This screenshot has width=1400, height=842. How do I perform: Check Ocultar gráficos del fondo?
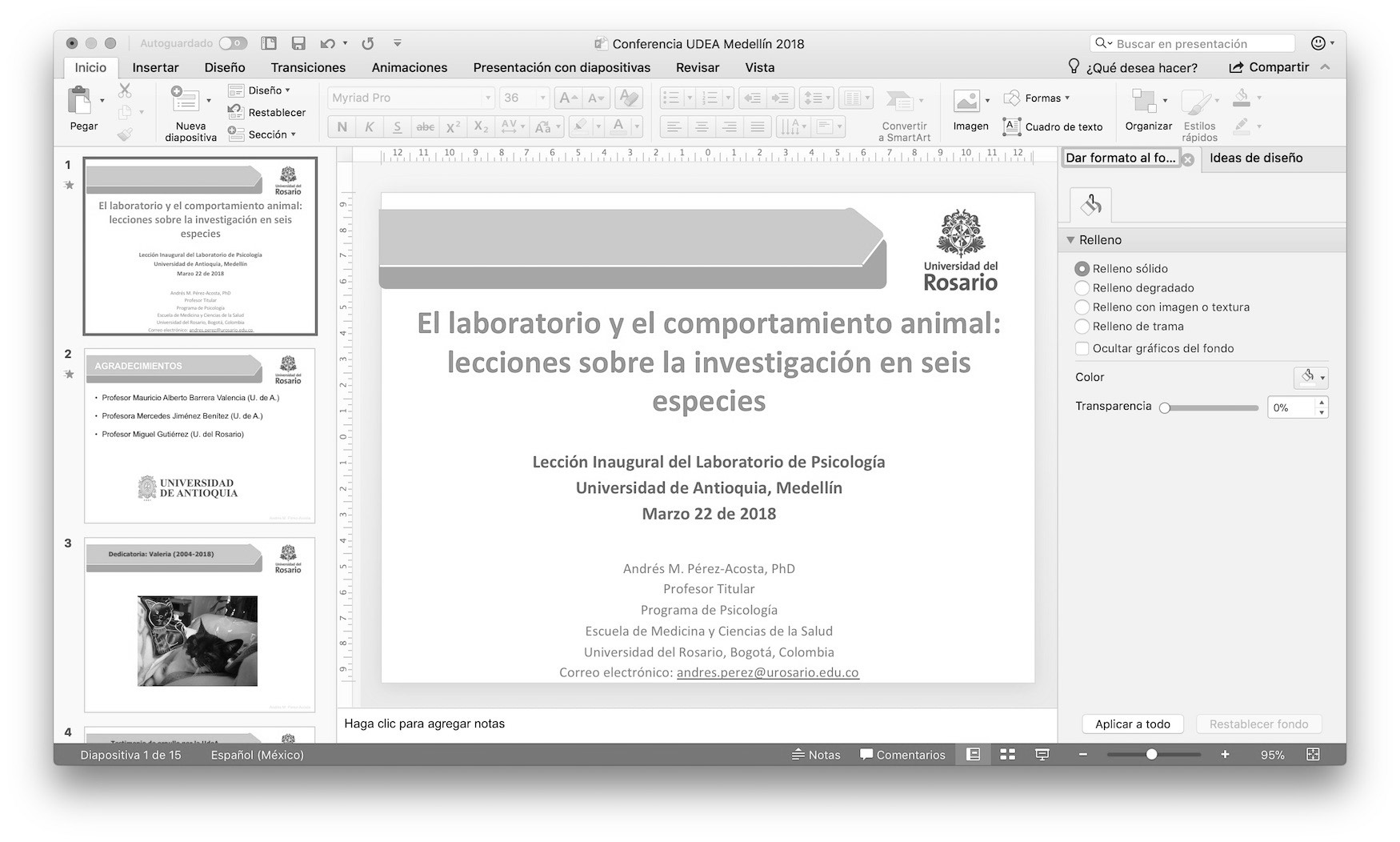[x=1082, y=348]
